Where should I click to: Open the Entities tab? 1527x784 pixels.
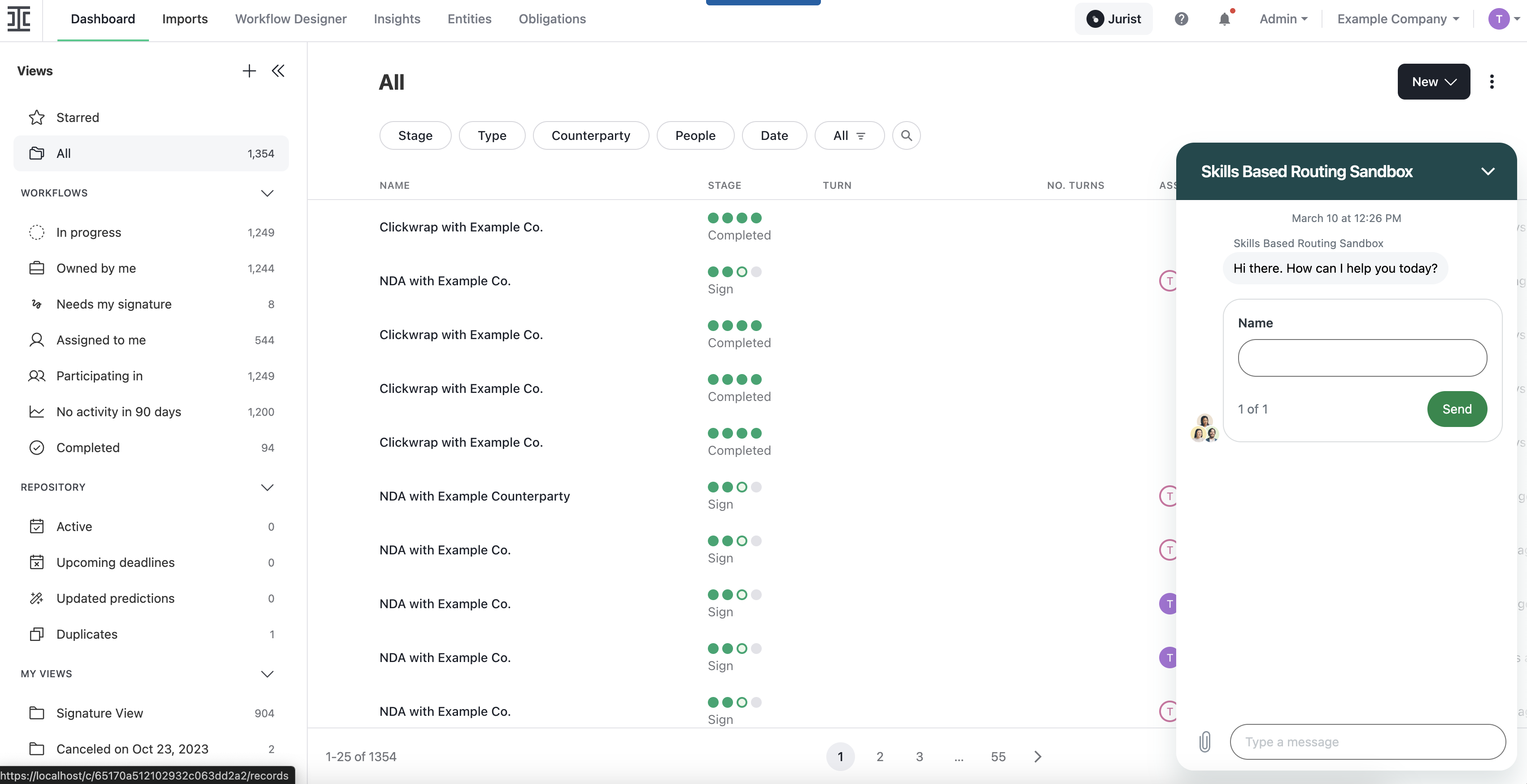(469, 19)
